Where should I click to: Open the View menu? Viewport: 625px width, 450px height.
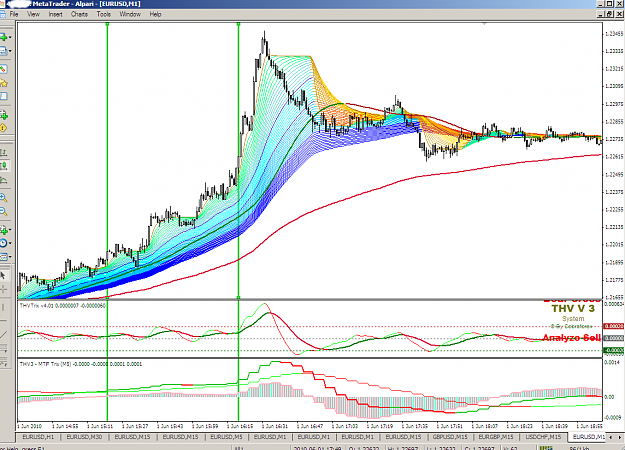coord(33,14)
